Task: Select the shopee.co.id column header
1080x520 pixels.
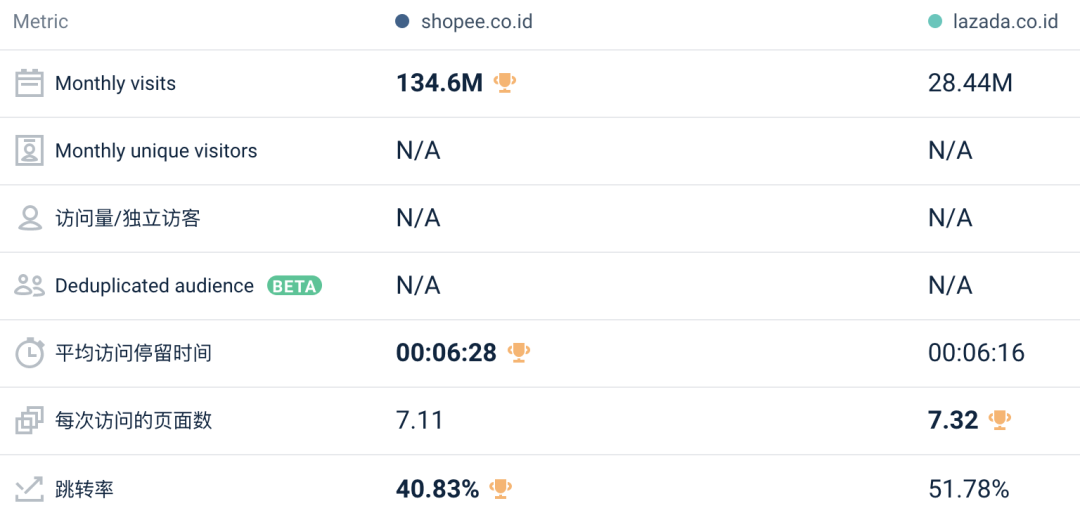Action: pos(464,22)
